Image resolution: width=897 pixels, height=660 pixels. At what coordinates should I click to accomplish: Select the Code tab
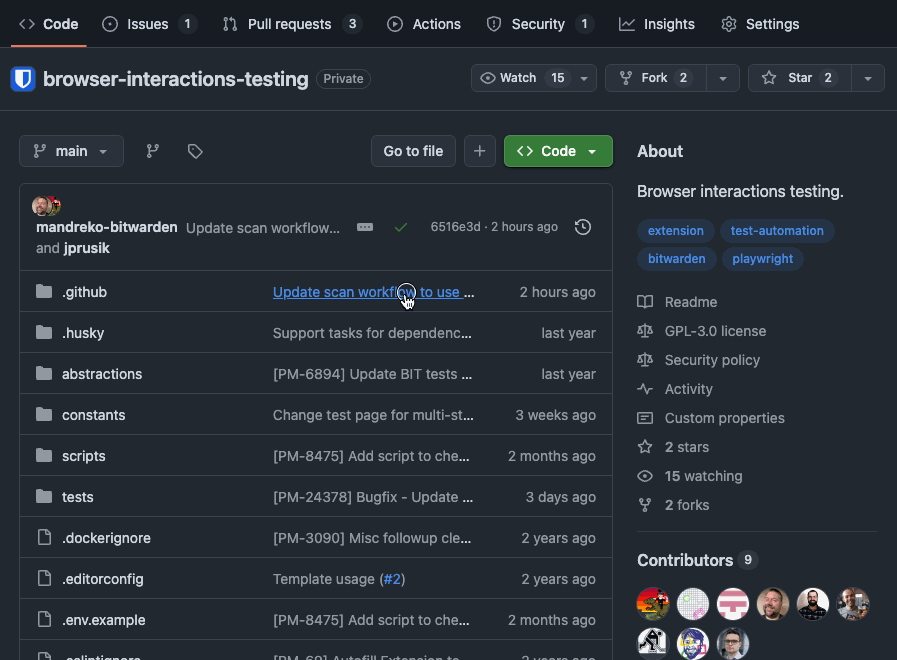click(49, 24)
